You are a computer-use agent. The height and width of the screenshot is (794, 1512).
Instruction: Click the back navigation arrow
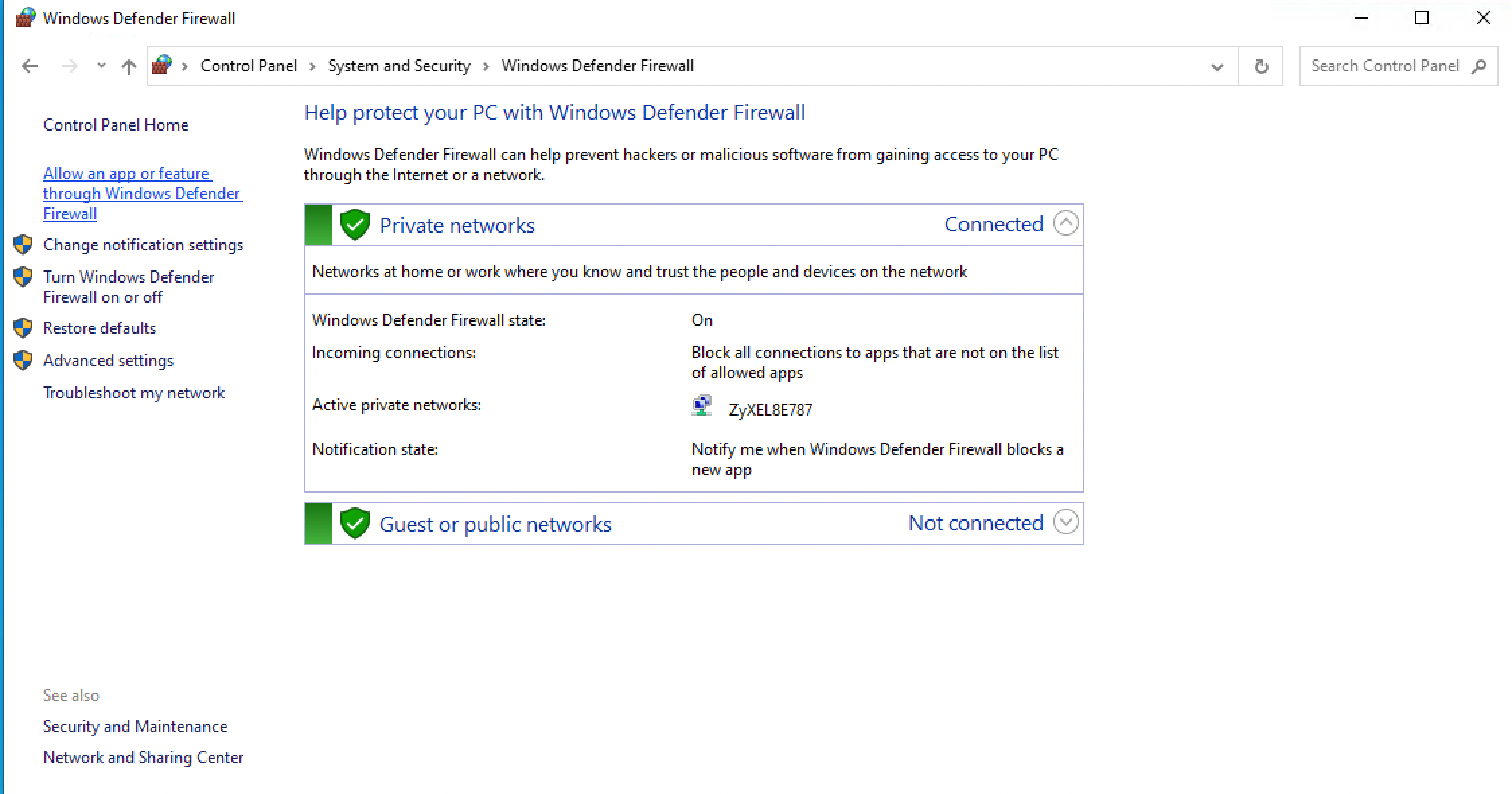click(x=30, y=66)
